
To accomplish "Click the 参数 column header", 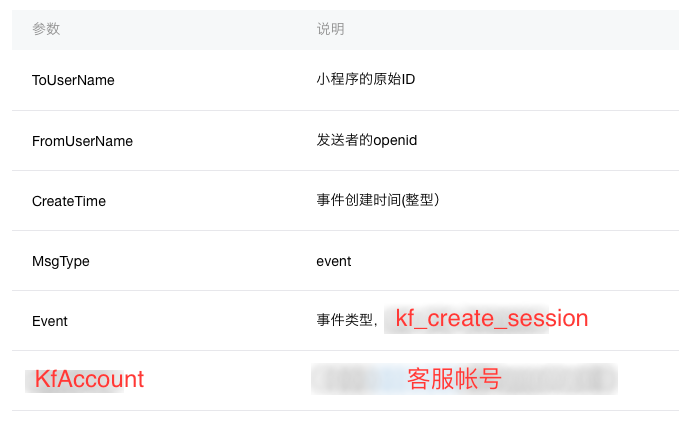I will [46, 29].
